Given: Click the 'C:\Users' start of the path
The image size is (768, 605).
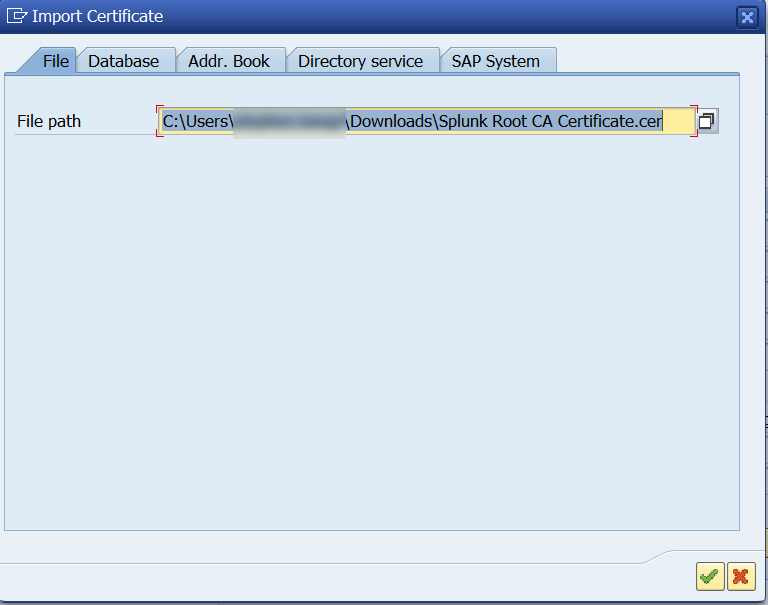Looking at the screenshot, I should coord(196,121).
